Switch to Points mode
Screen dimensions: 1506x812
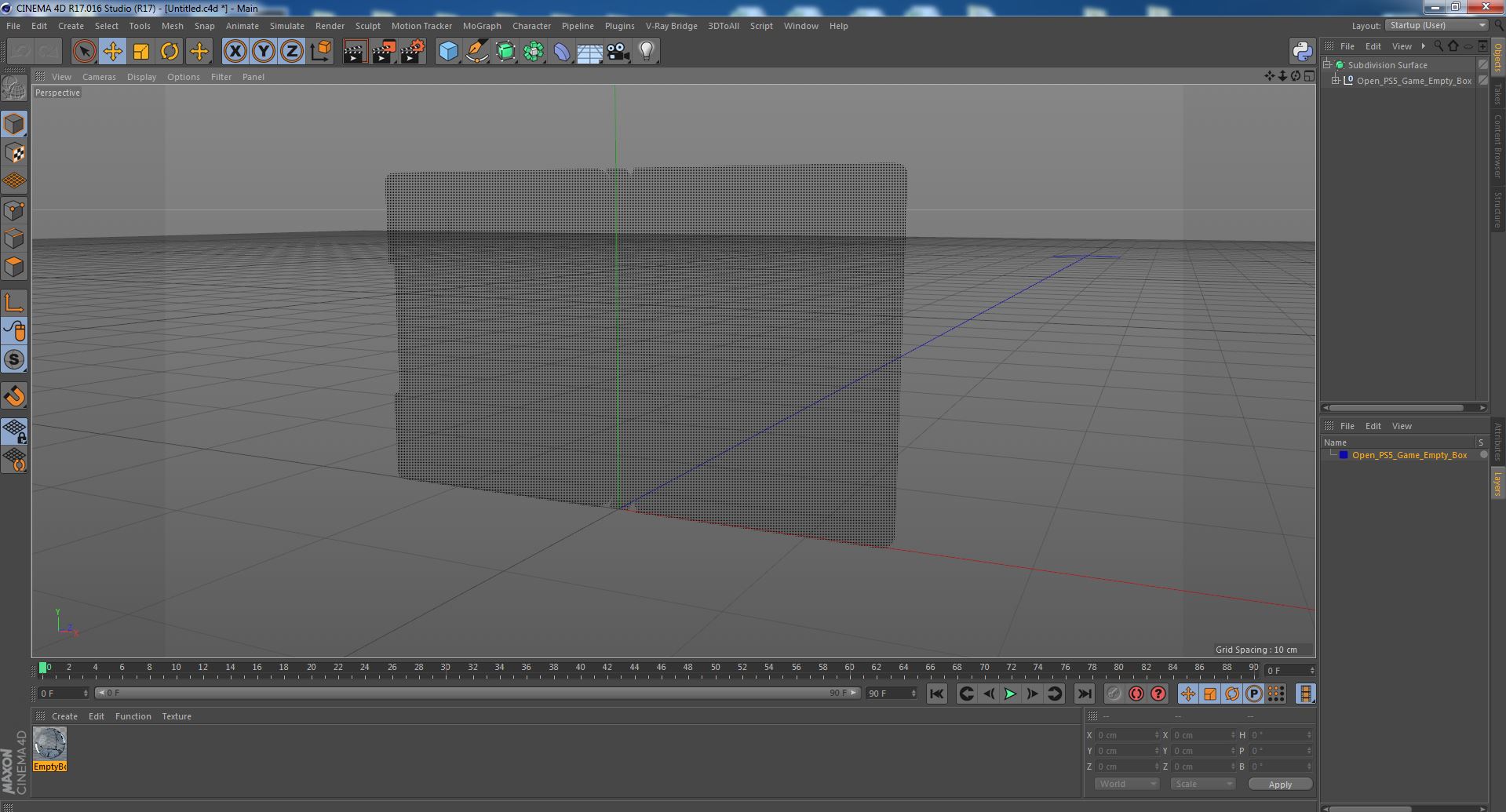[x=14, y=210]
